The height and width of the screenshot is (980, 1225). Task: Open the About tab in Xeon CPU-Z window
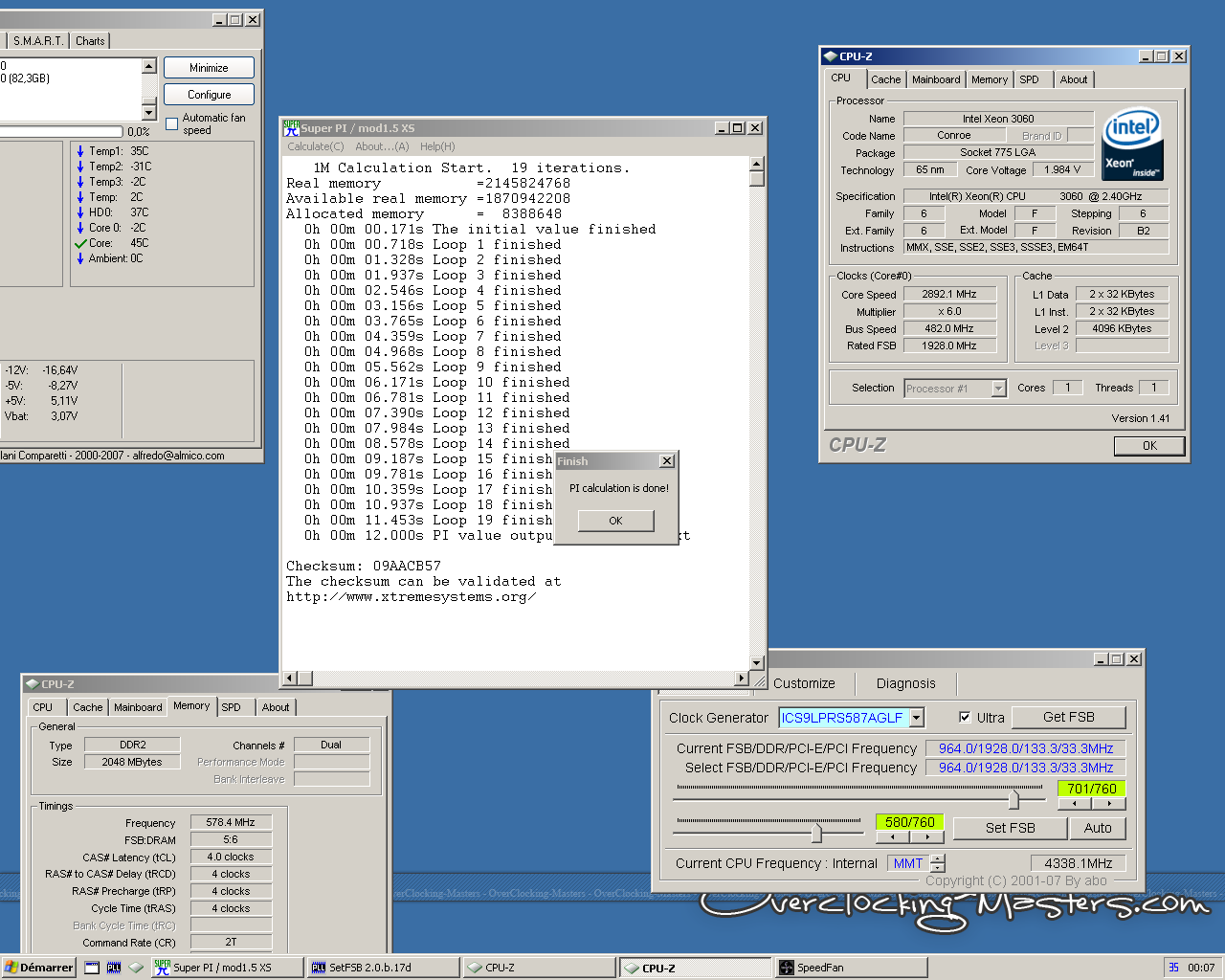coord(1074,80)
